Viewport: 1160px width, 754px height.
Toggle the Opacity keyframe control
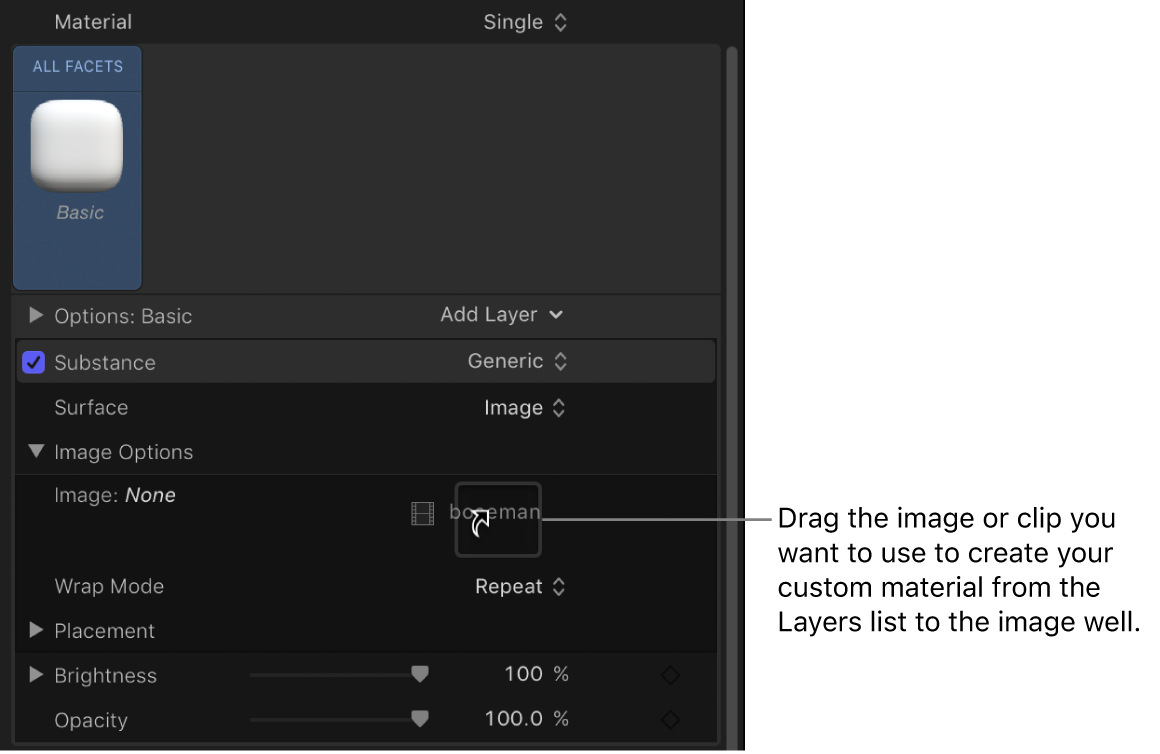point(670,719)
